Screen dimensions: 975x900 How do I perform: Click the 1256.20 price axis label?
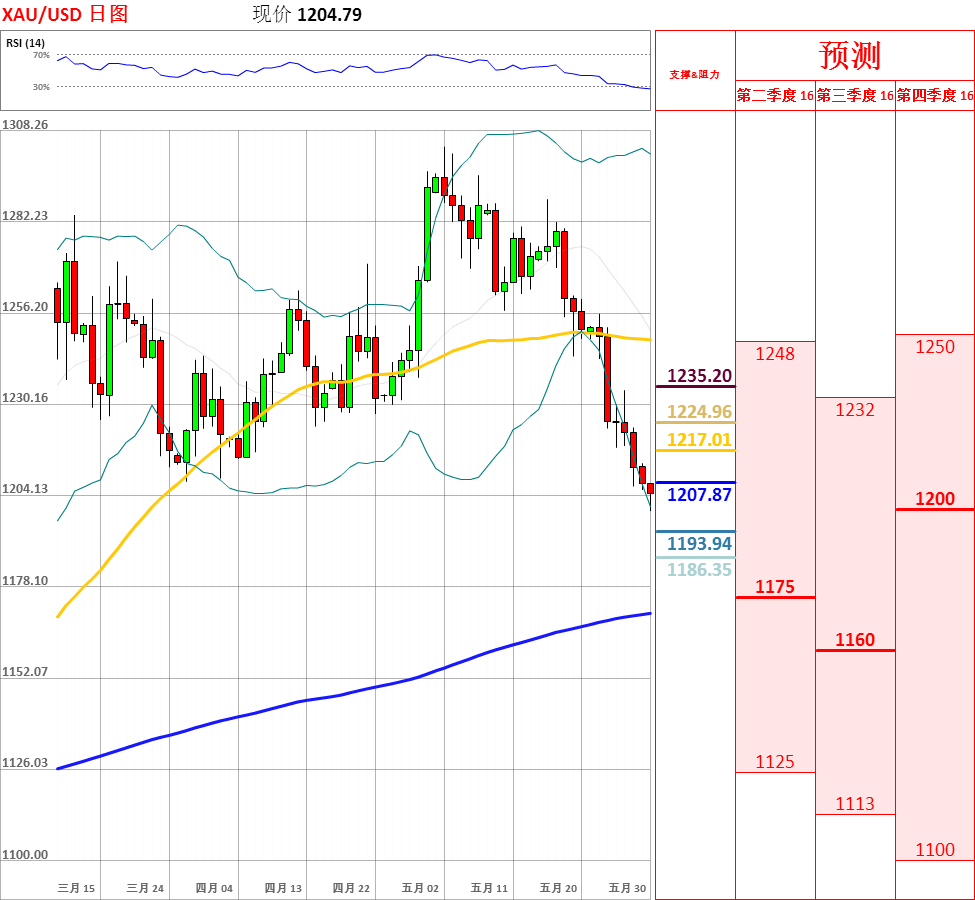pos(25,307)
